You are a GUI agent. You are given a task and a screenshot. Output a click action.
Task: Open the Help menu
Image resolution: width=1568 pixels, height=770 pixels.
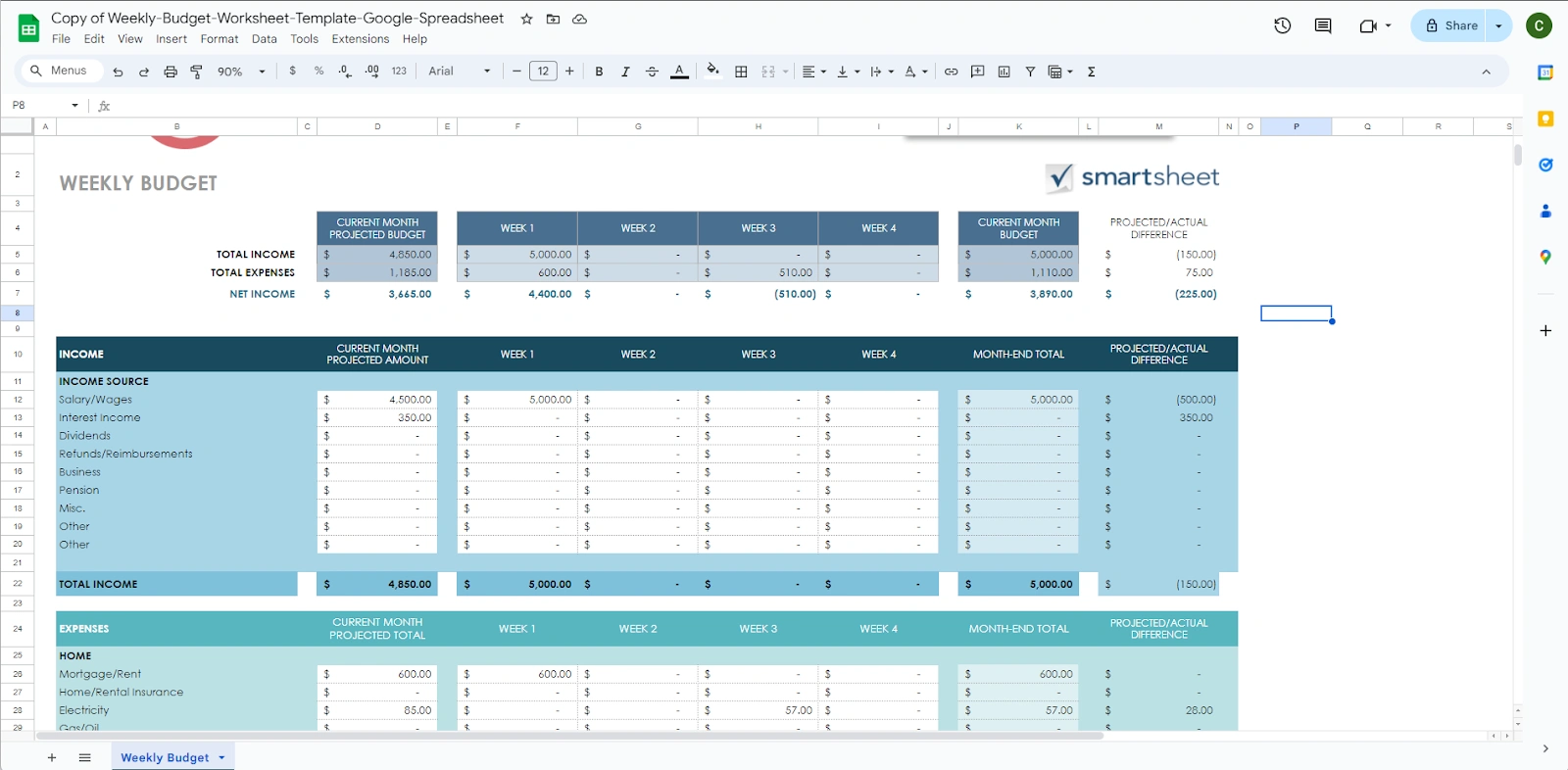[415, 39]
